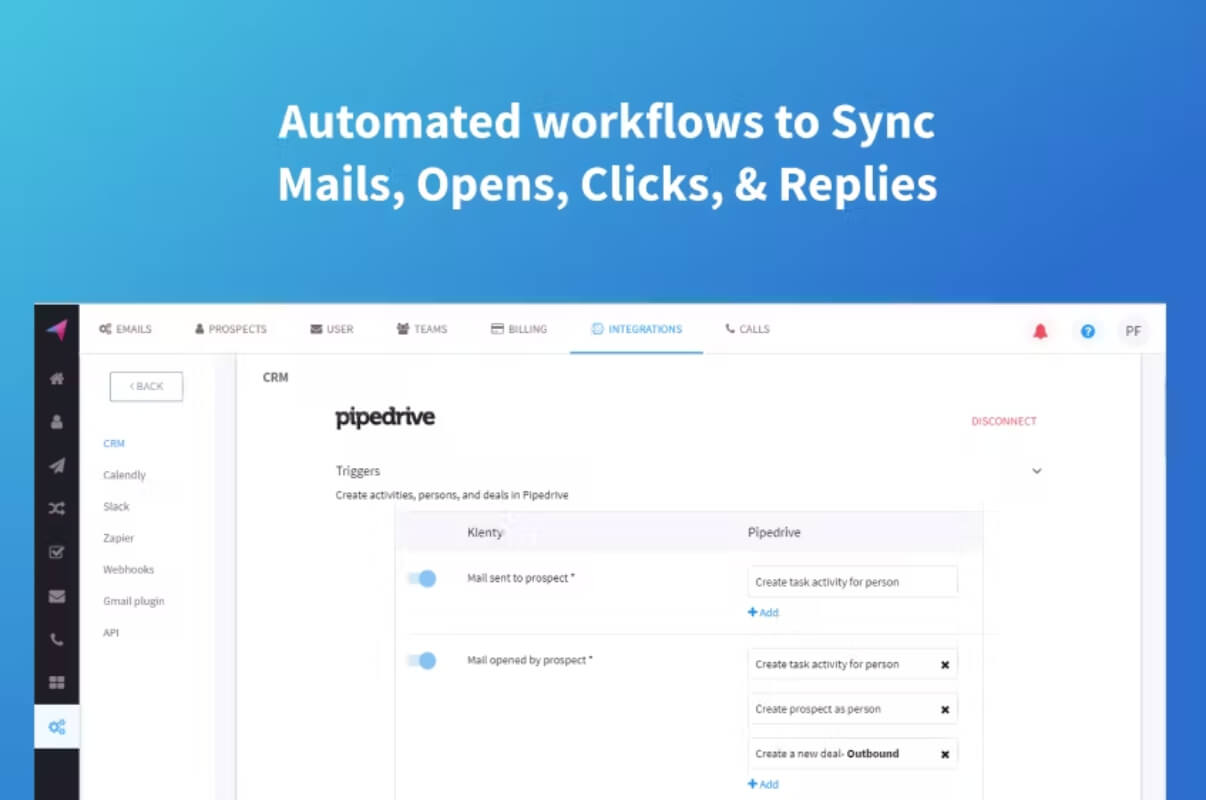Click Disconnect for Pipedrive
The height and width of the screenshot is (800, 1206).
1004,421
